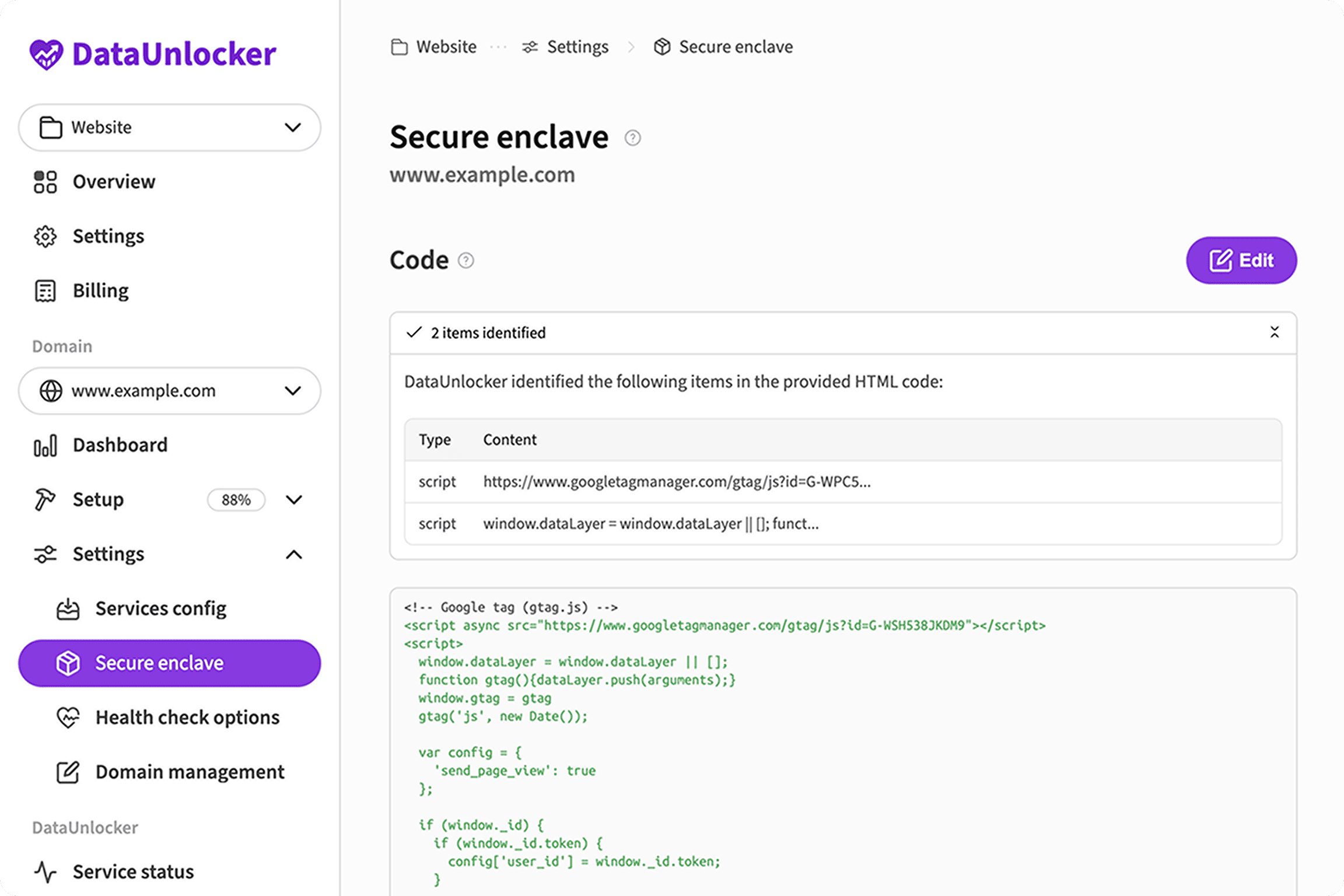Click the Billing receipt icon

tap(44, 290)
